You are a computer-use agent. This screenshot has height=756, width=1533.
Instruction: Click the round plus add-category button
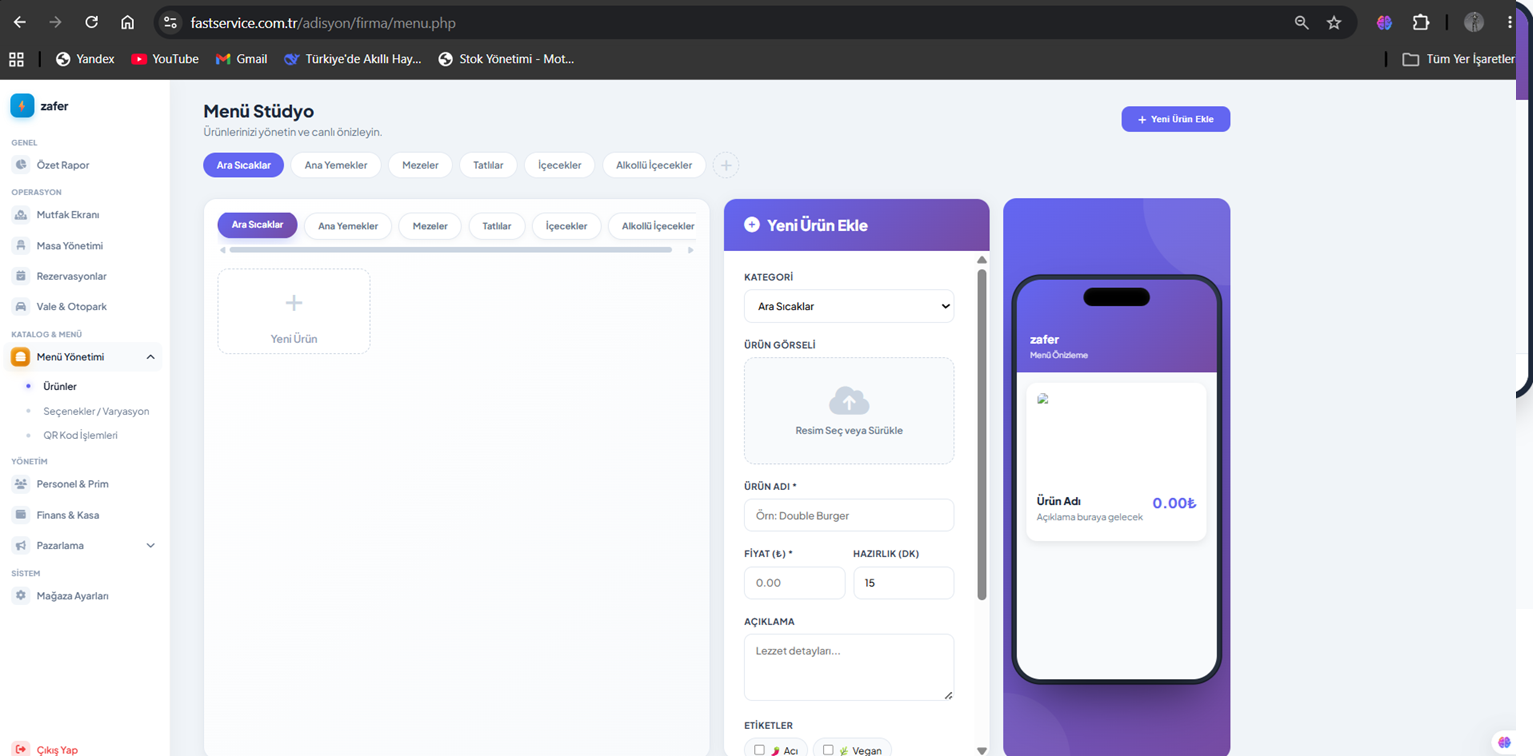click(726, 165)
